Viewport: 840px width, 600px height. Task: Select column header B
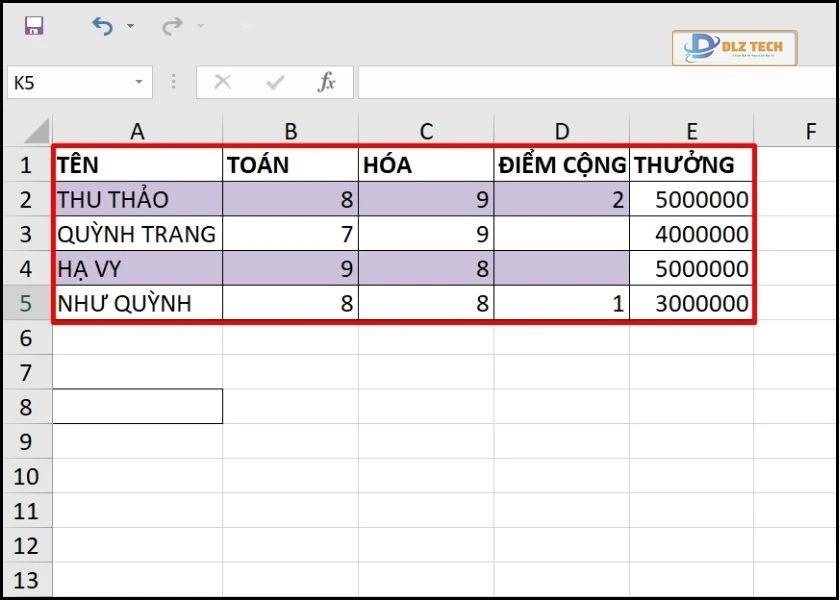[x=290, y=130]
